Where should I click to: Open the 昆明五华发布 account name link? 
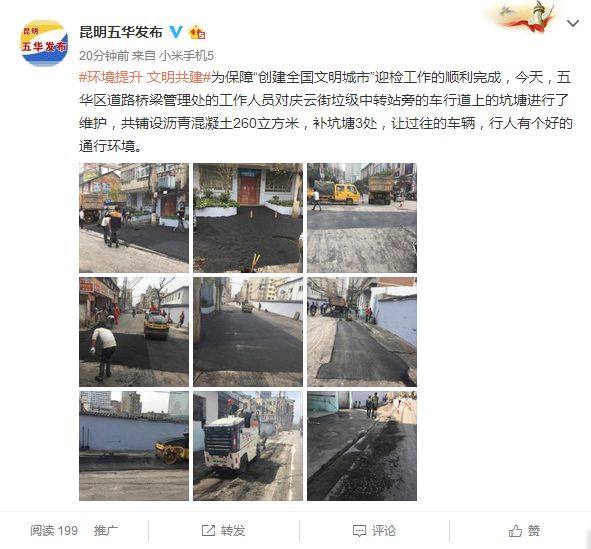[121, 32]
